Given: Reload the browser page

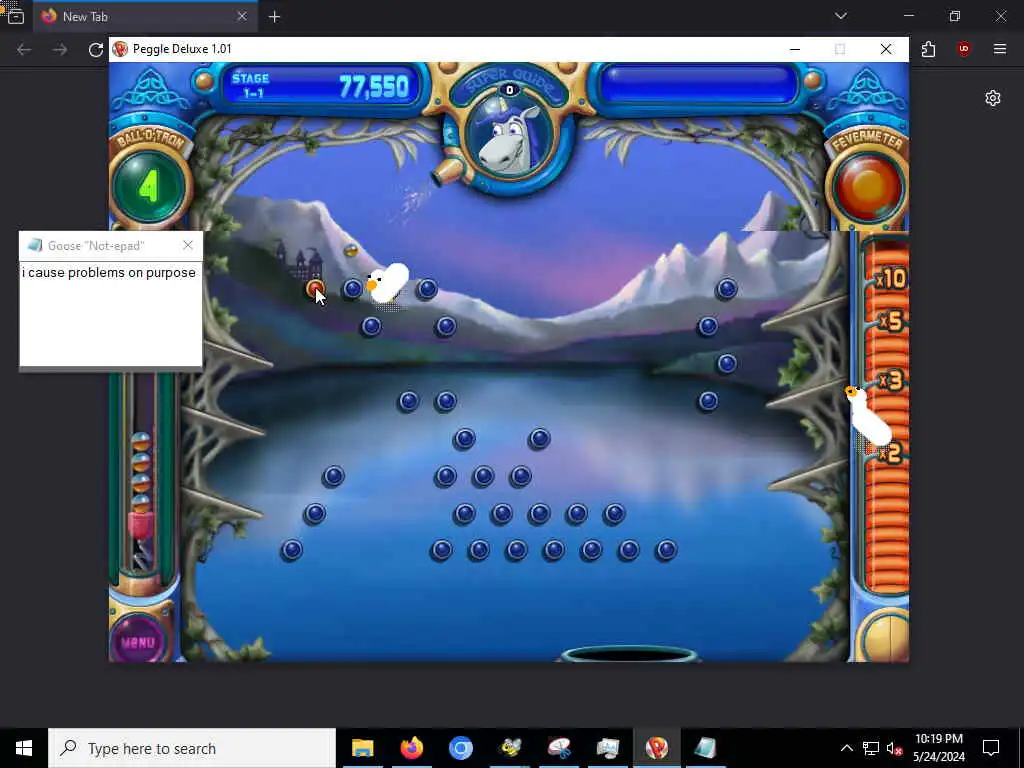Looking at the screenshot, I should pyautogui.click(x=96, y=50).
